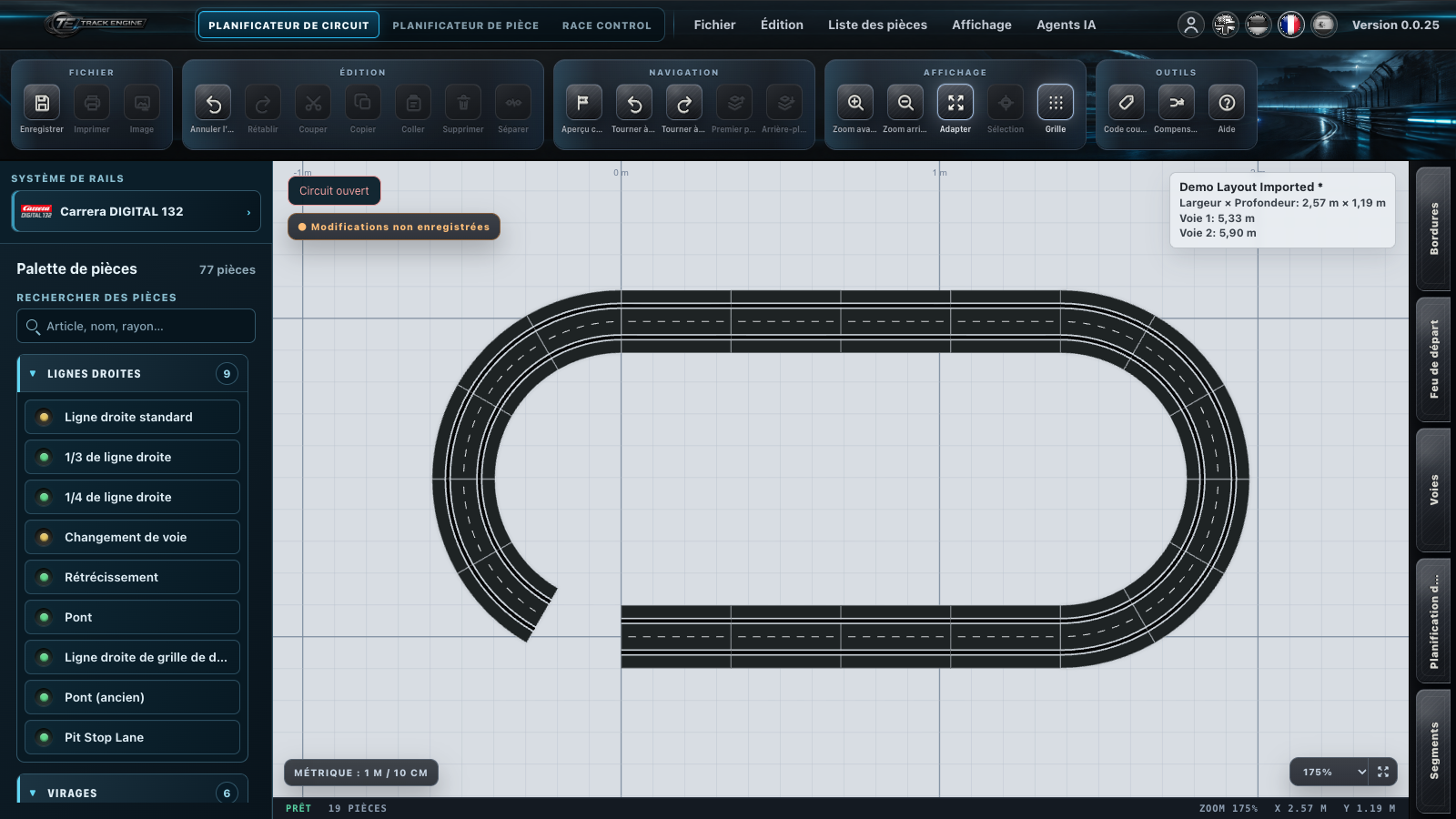
Task: Open the 175% zoom level dropdown
Action: (x=1330, y=772)
